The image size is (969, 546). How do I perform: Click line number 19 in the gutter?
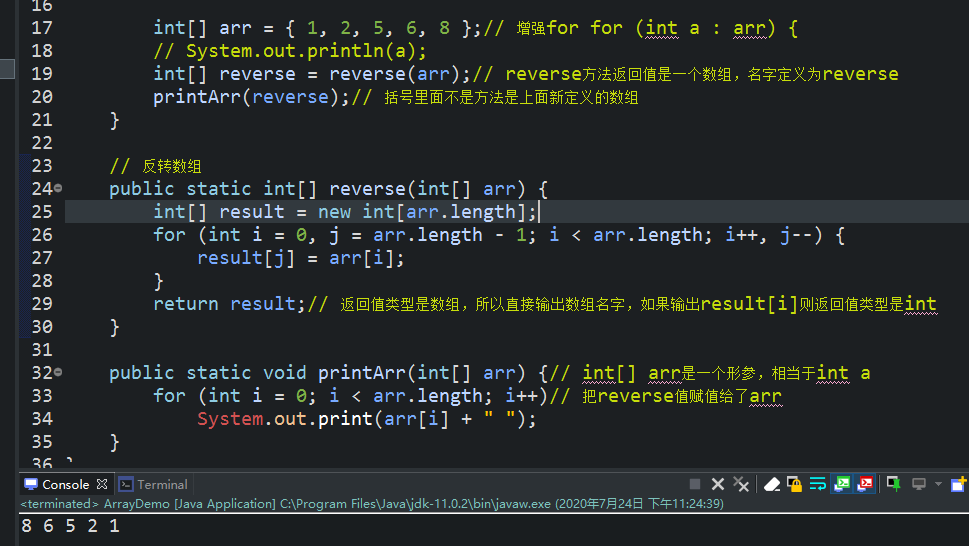[42, 74]
